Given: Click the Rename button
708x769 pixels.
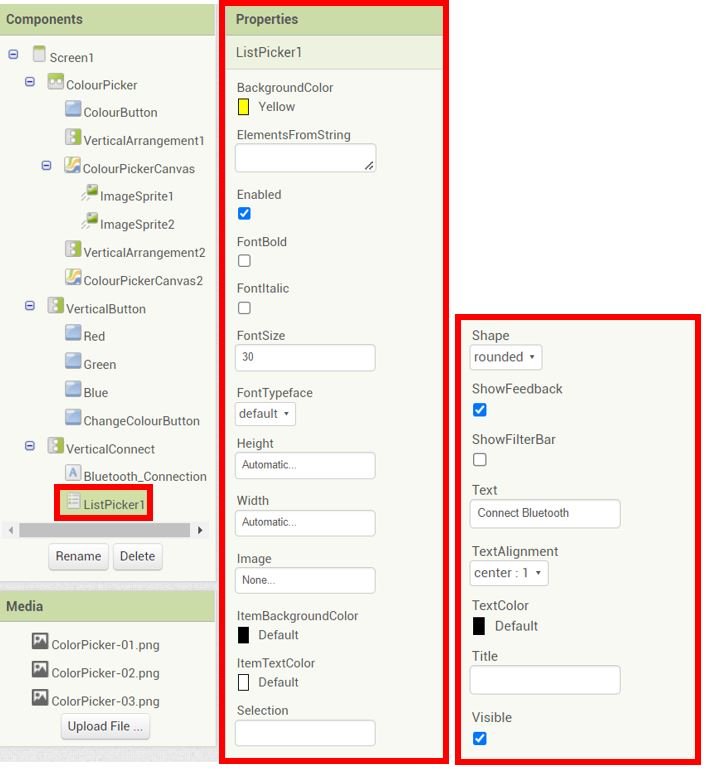Looking at the screenshot, I should [78, 557].
